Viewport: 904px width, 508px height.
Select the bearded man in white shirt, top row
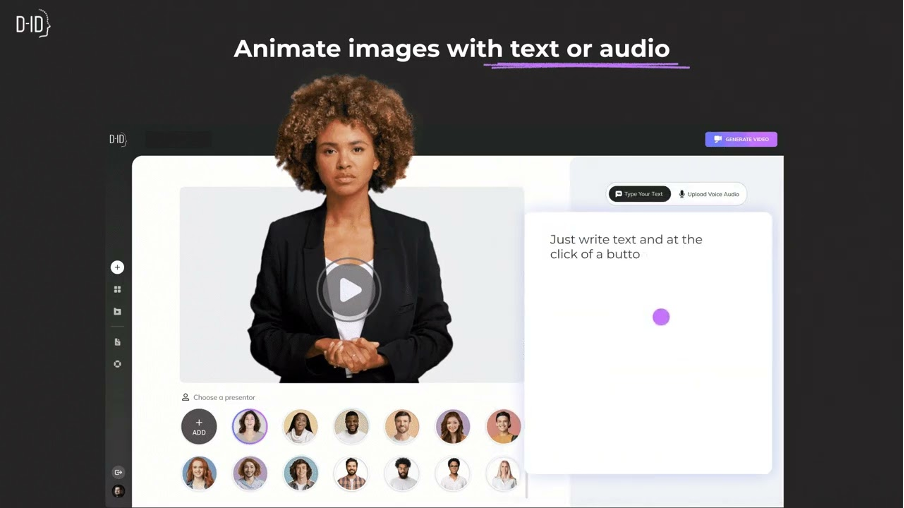(x=351, y=427)
